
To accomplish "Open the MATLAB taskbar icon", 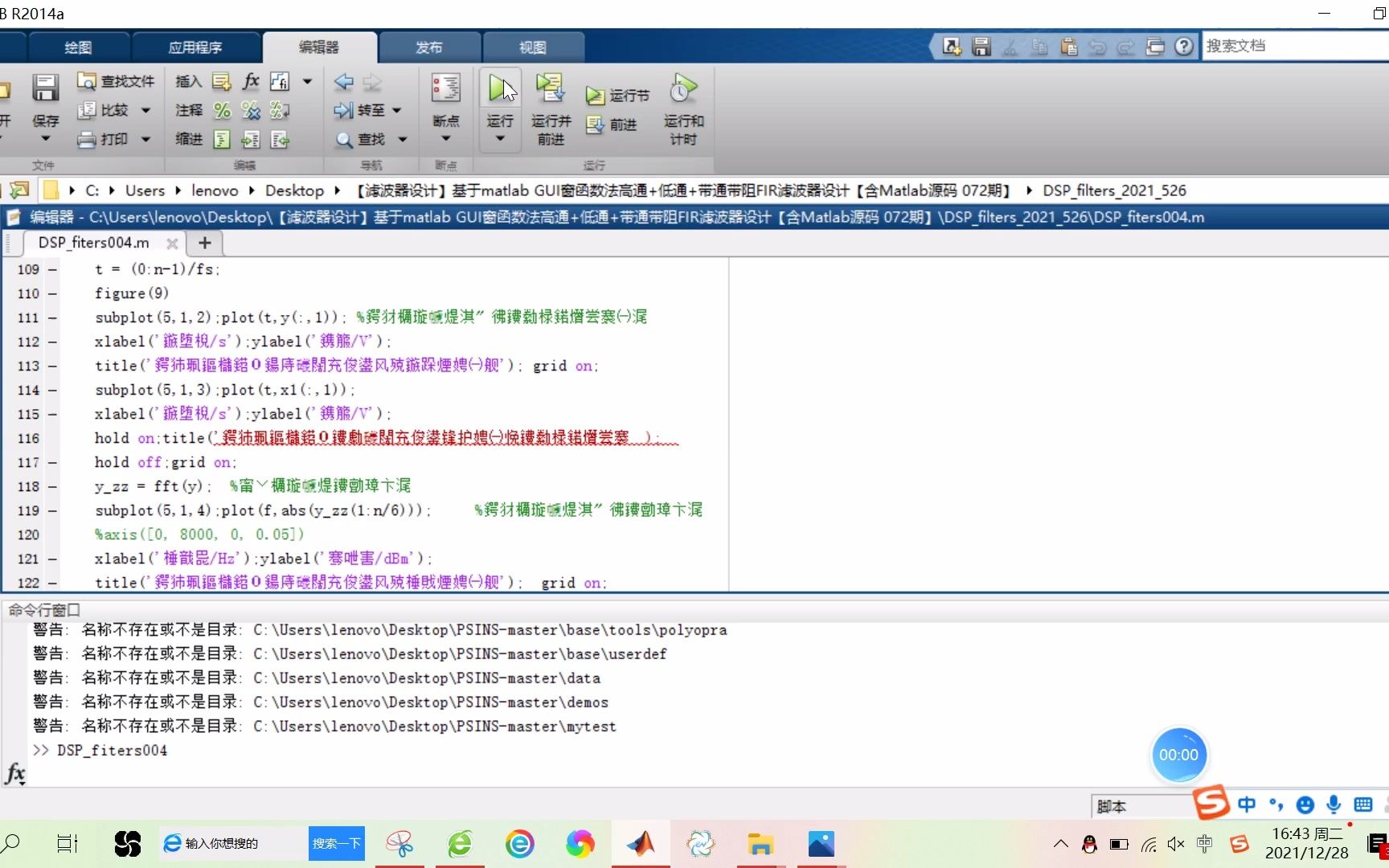I will [x=641, y=844].
